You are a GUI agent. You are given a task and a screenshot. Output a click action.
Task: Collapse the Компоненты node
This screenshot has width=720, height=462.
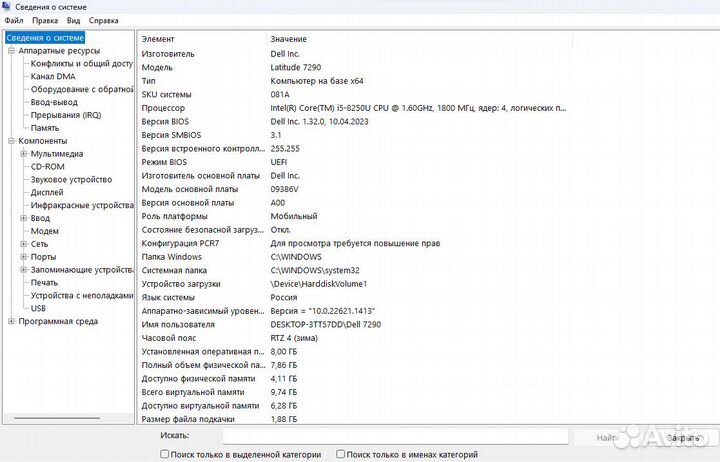point(11,141)
